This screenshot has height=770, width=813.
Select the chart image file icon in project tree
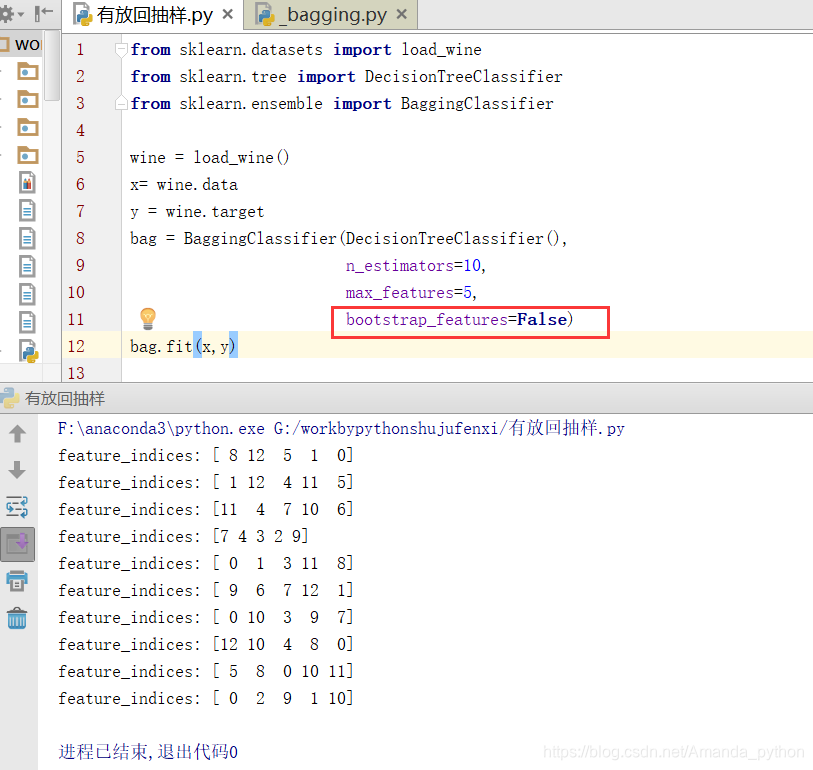[27, 183]
